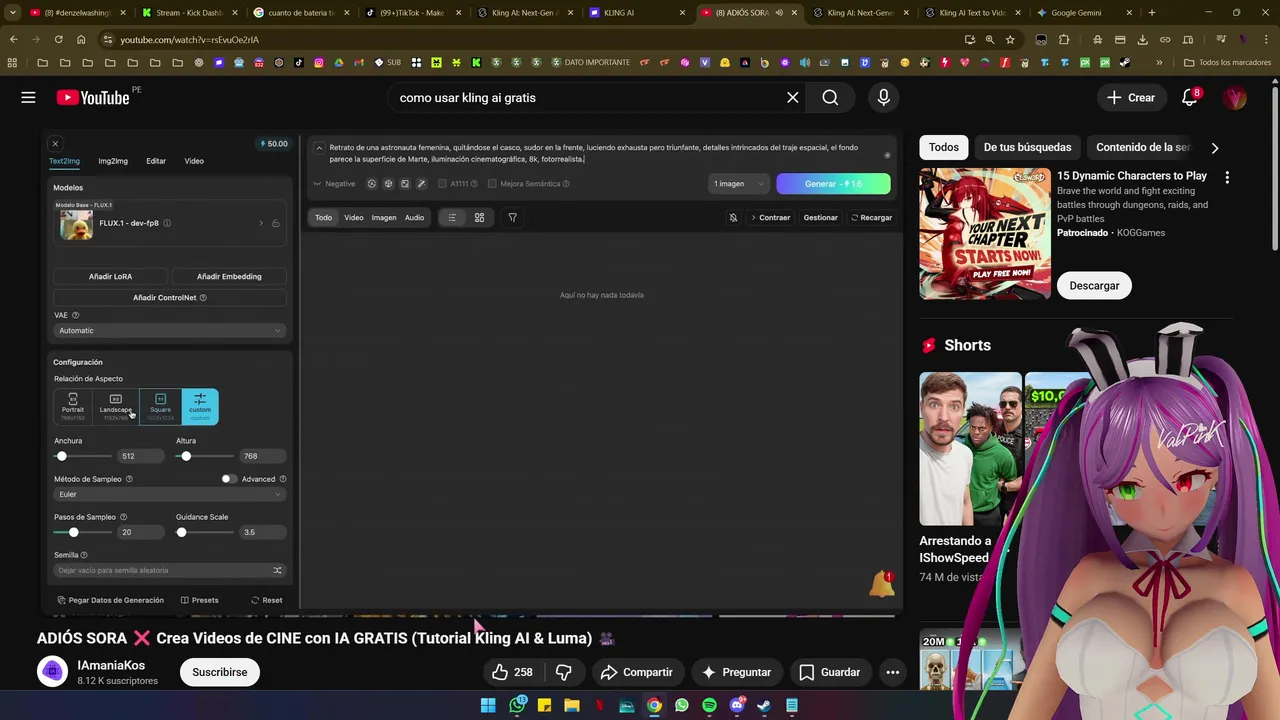
Task: Open the 1 imagen count dropdown
Action: 739,184
